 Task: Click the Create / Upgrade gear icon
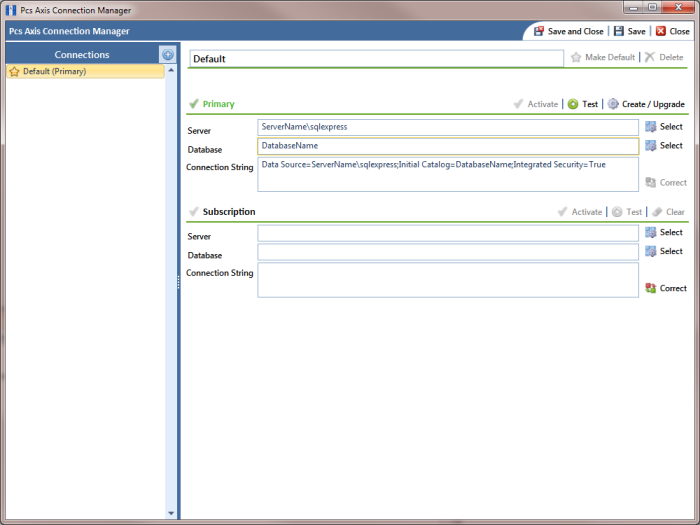[x=613, y=104]
